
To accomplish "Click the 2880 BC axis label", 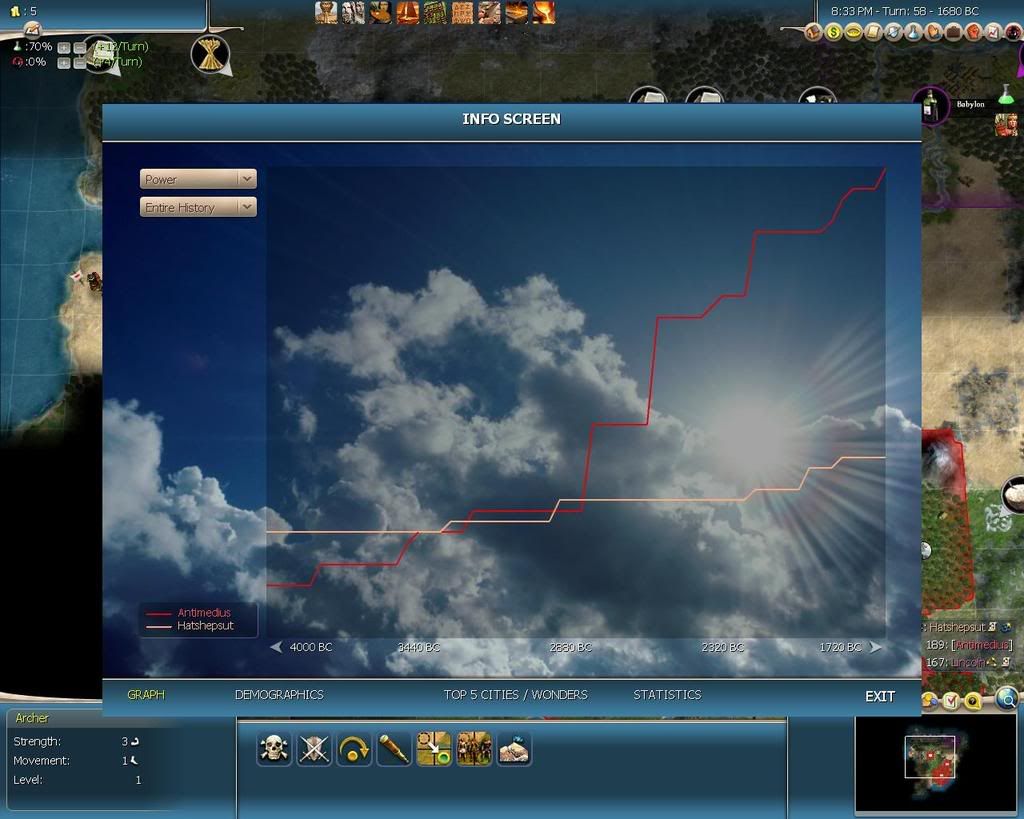I will click(x=571, y=647).
